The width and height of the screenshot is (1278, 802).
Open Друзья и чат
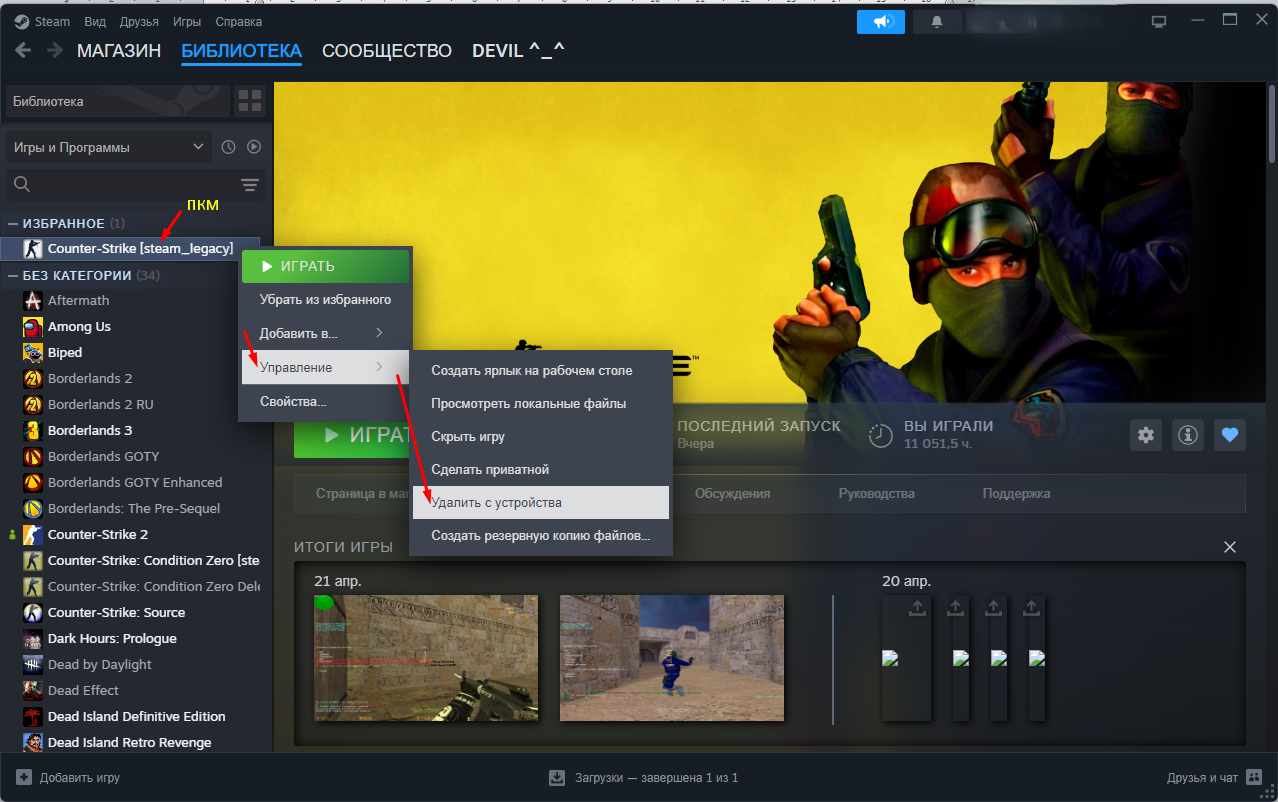click(x=1216, y=777)
